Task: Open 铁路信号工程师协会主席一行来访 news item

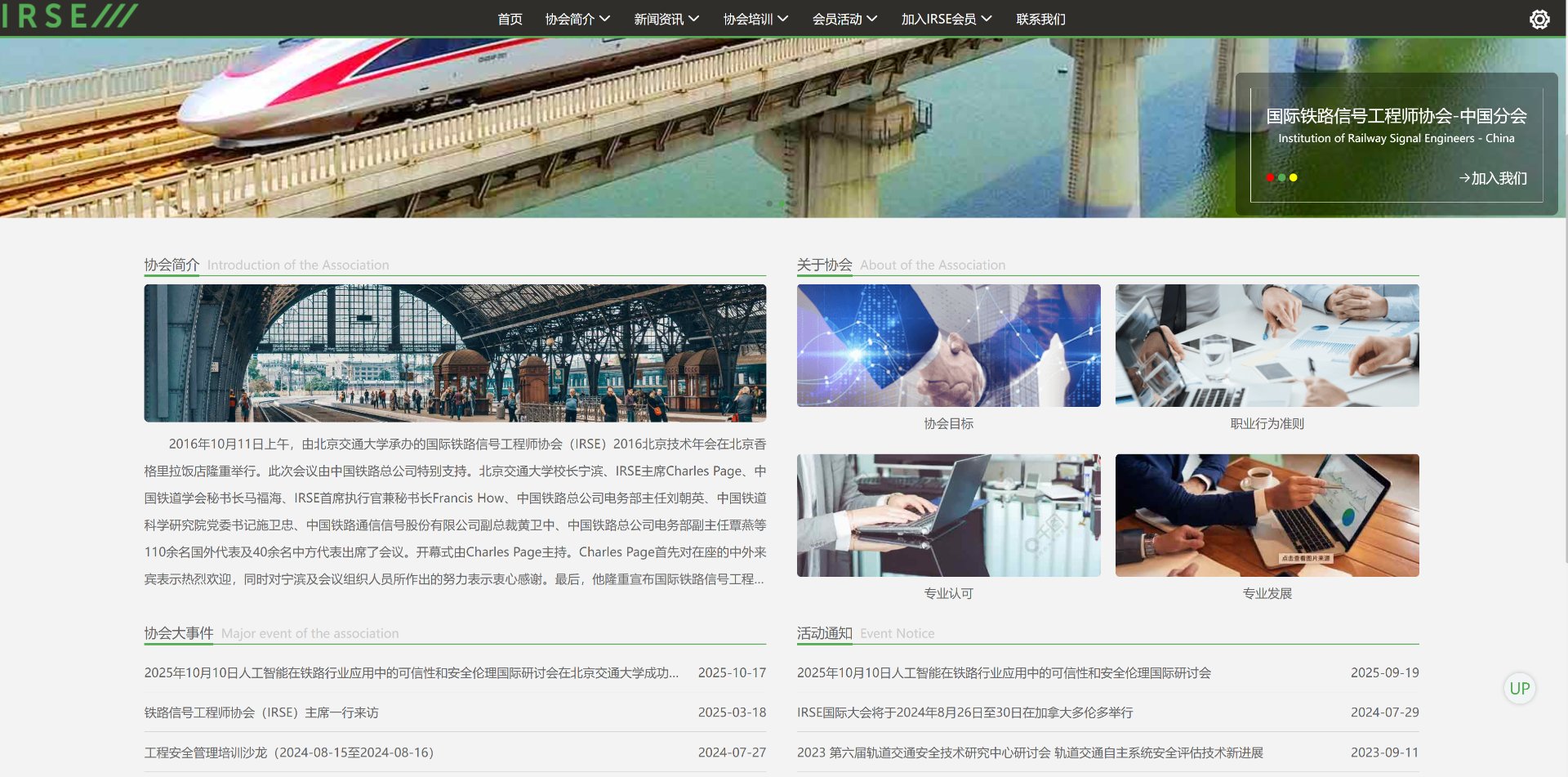Action: [x=455, y=712]
